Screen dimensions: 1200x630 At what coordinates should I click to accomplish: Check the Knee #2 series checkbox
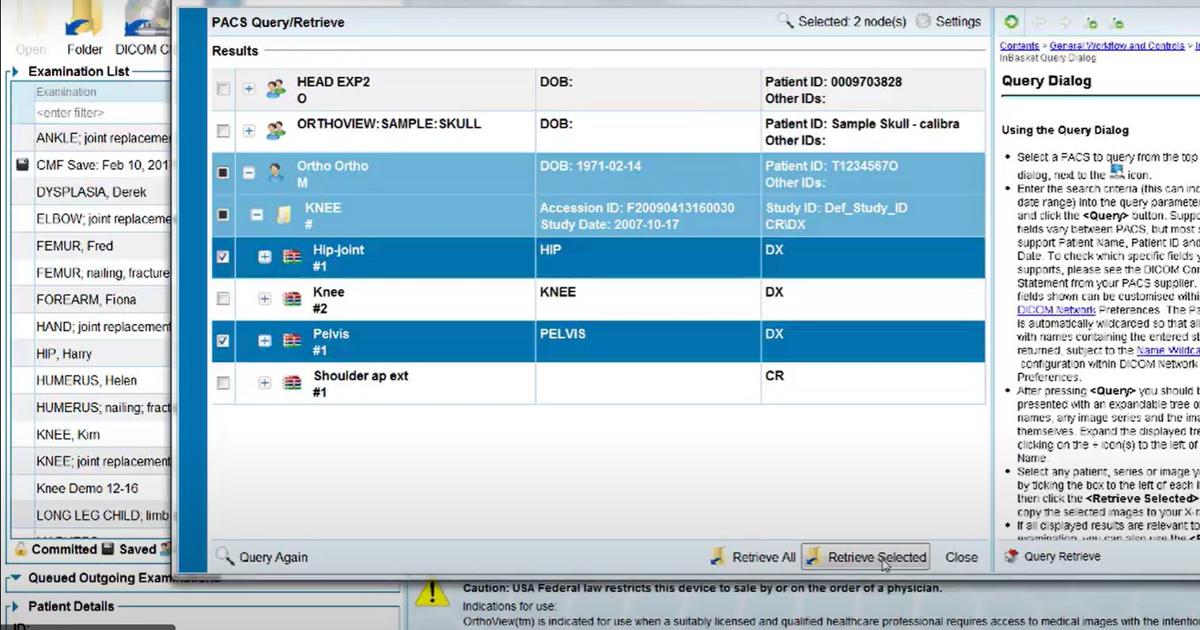223,299
